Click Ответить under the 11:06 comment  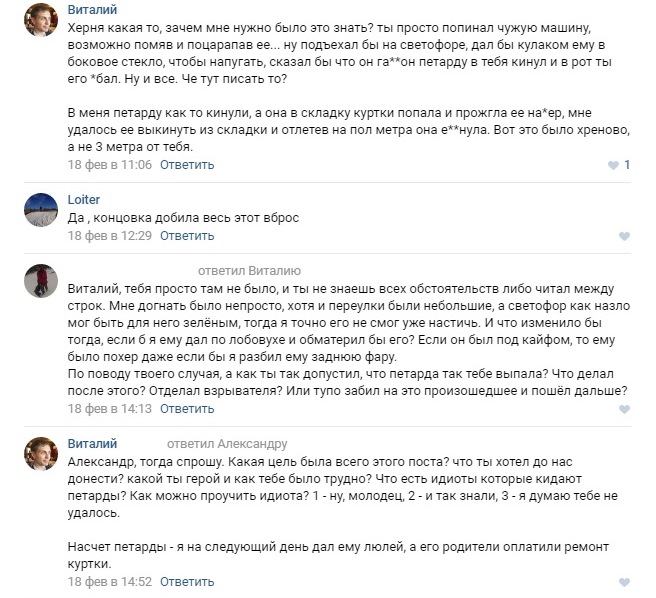[187, 165]
